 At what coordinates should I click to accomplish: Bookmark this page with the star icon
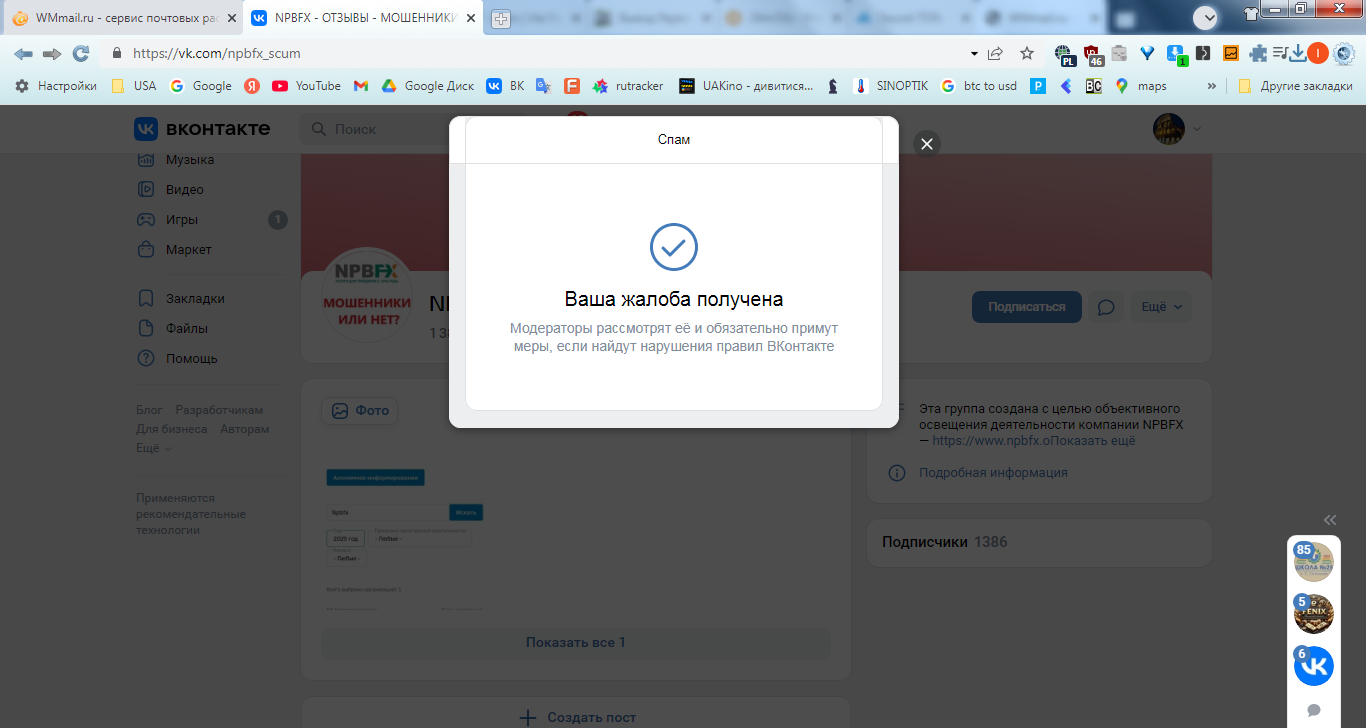(x=1027, y=53)
